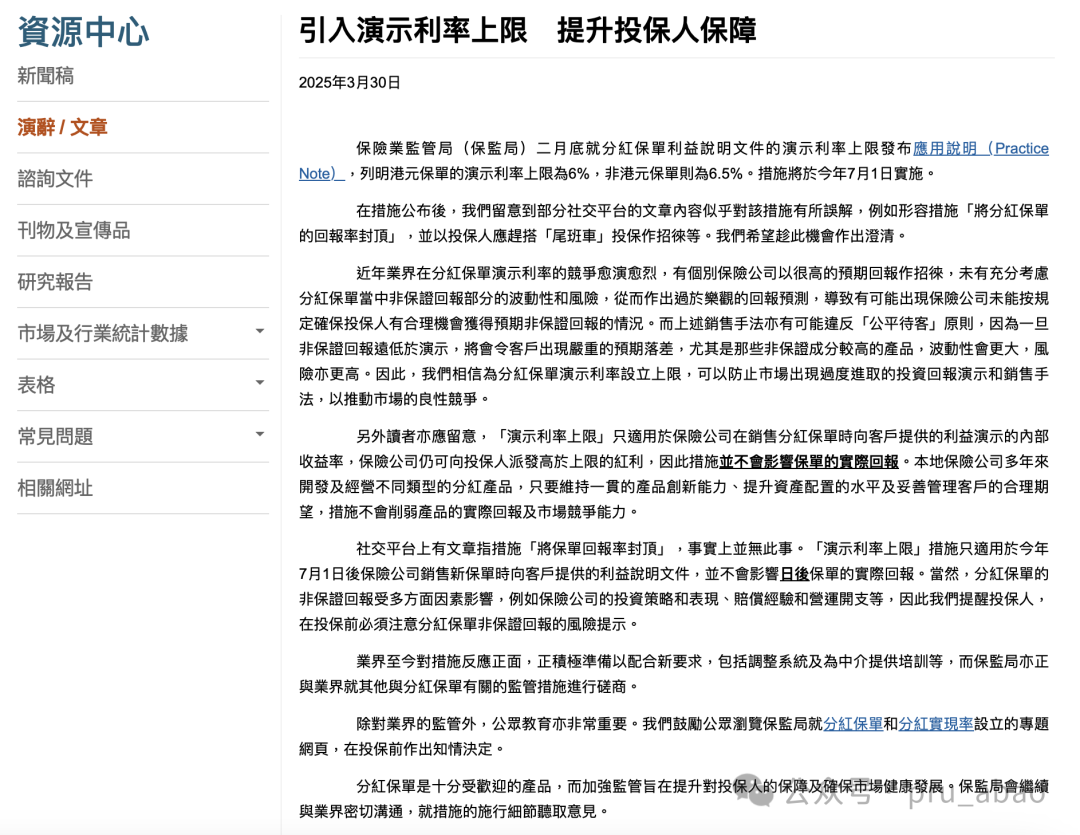Go to 刊物及宣傳品 section
1080x835 pixels.
coord(74,231)
